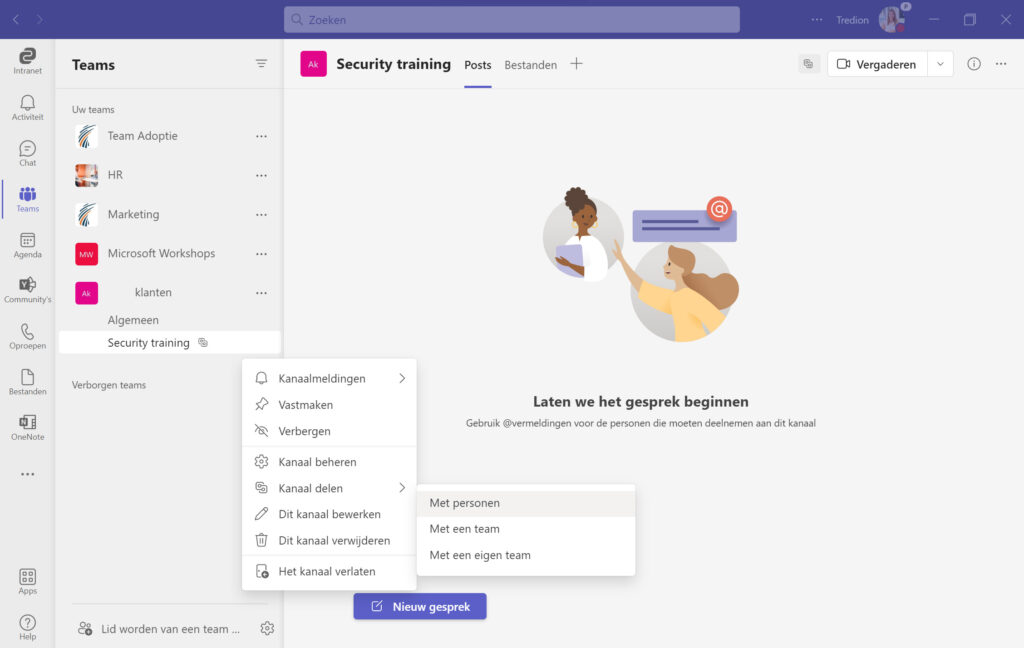Share channel Met personen

coord(526,503)
